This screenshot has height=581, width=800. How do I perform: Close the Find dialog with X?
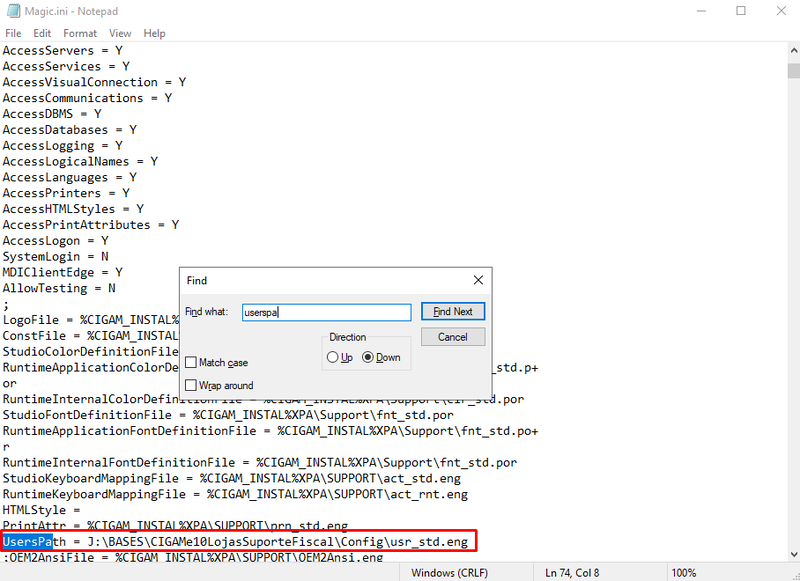tap(478, 280)
